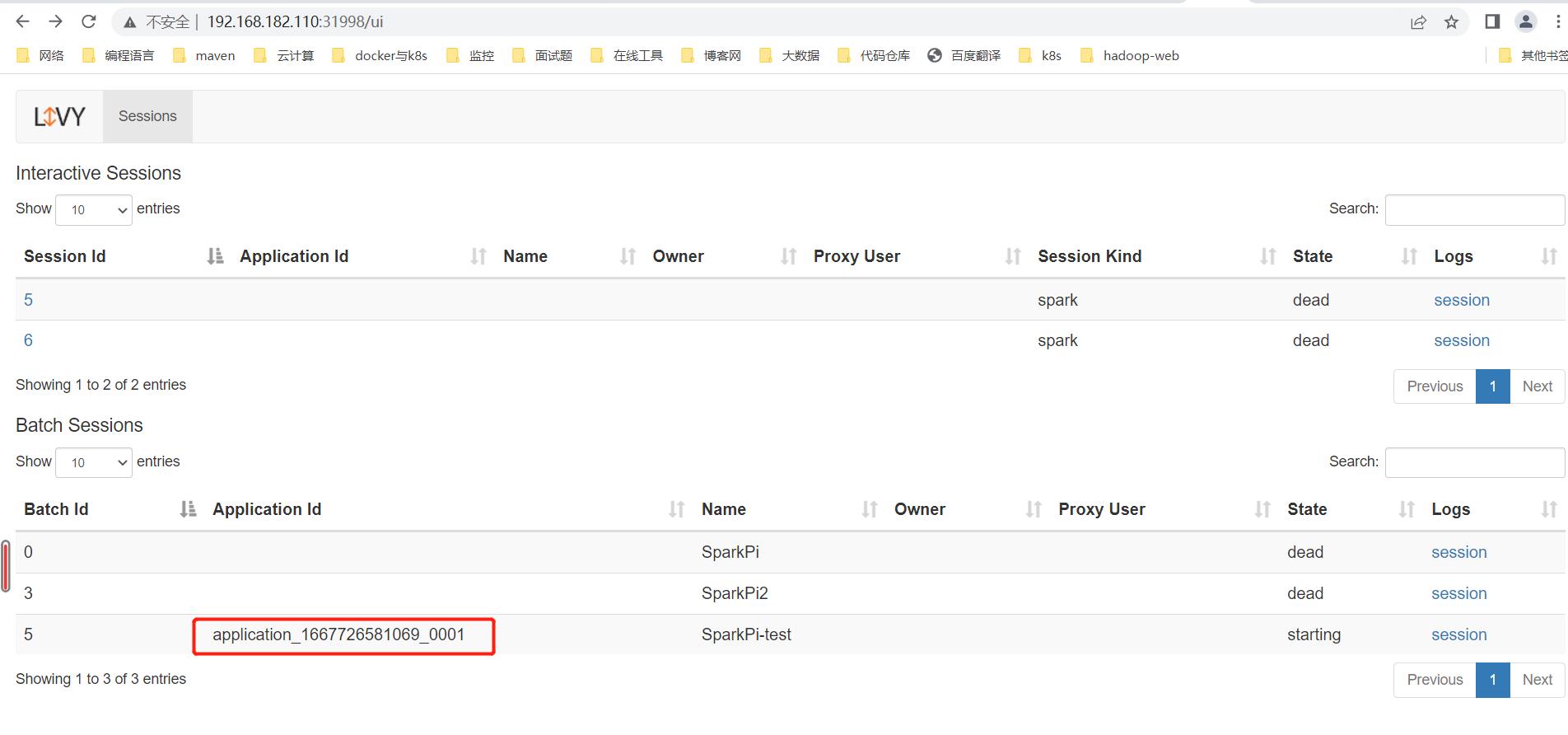The height and width of the screenshot is (735, 1568).
Task: Sort interactive sessions by Application Id
Action: [x=363, y=256]
